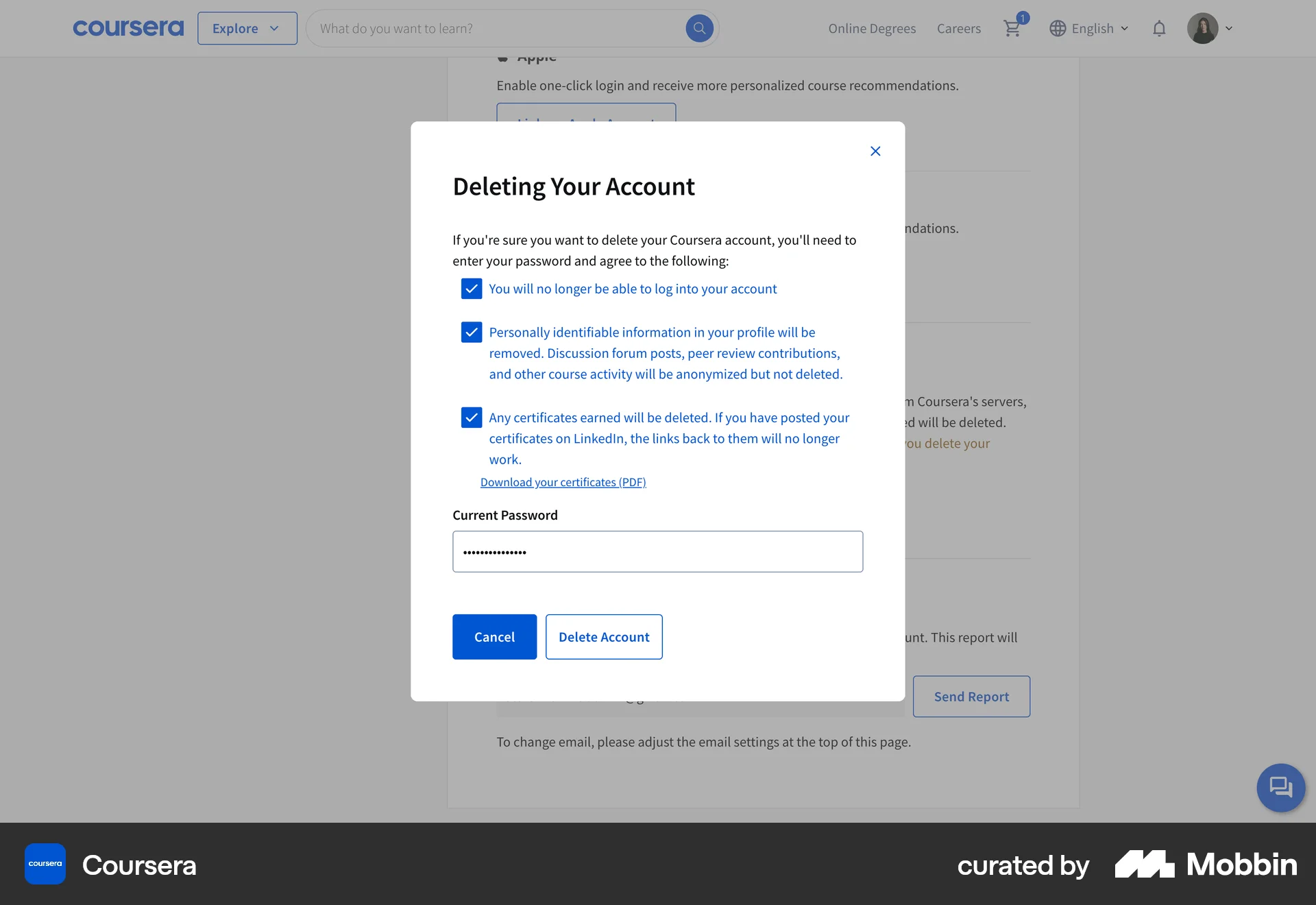This screenshot has height=905, width=1316.
Task: Open the shopping cart
Action: [1013, 28]
